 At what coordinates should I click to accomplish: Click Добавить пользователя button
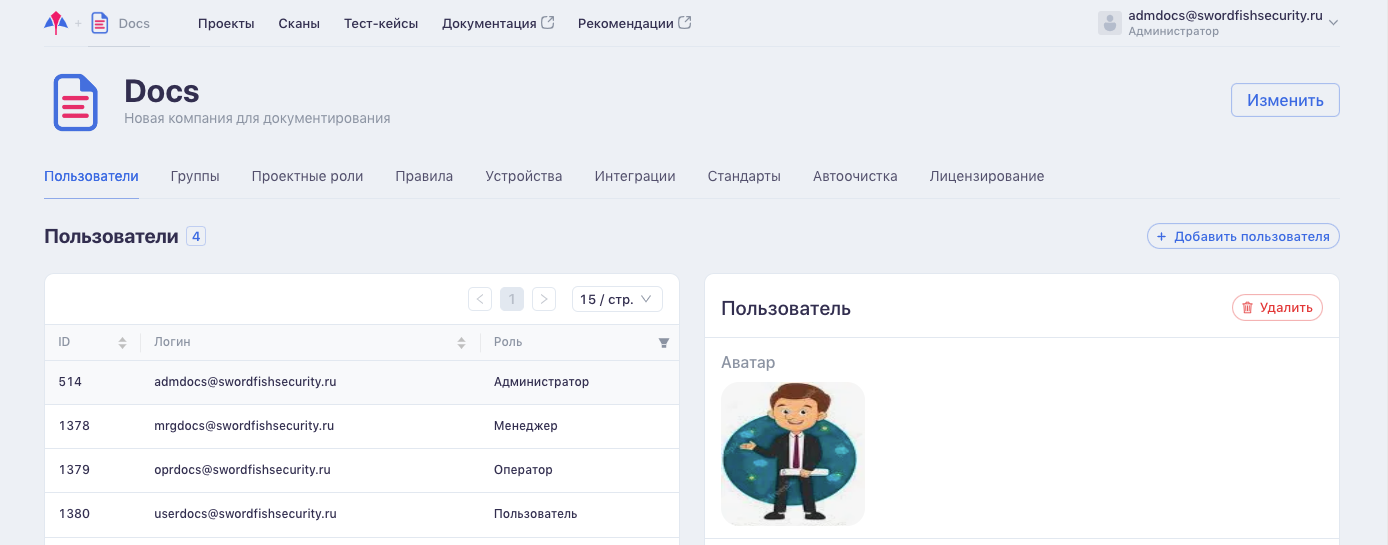(x=1242, y=236)
